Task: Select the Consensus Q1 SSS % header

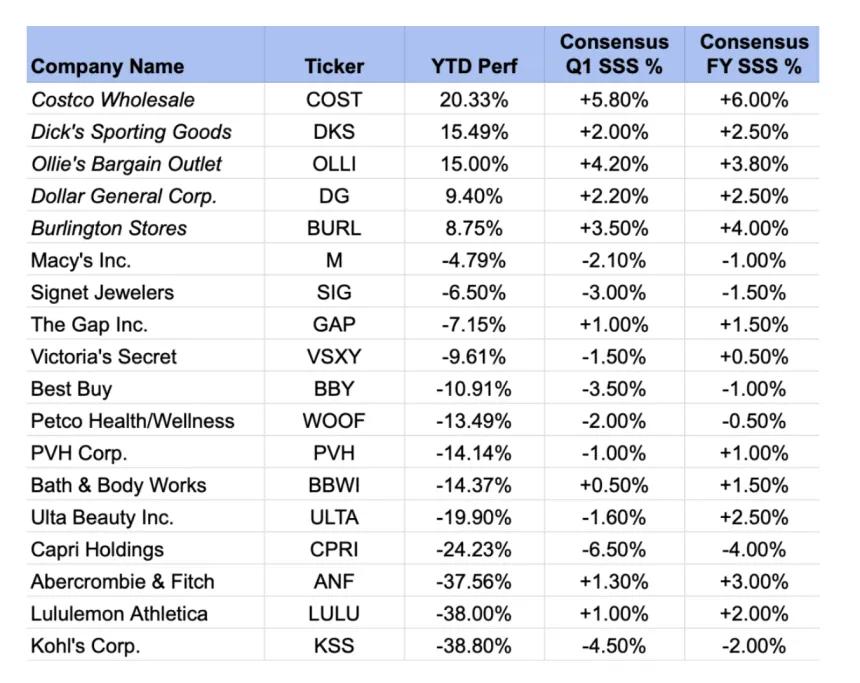Action: (x=614, y=55)
